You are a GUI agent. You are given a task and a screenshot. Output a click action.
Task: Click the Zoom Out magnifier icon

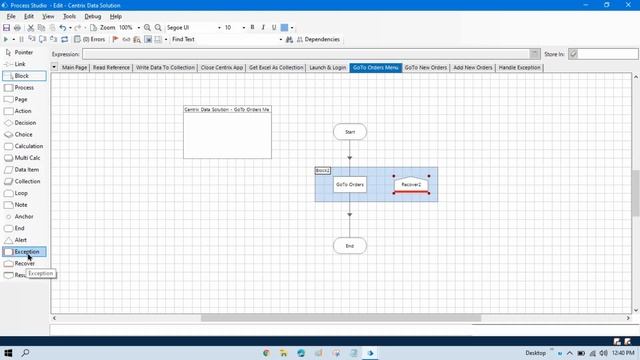(x=158, y=27)
